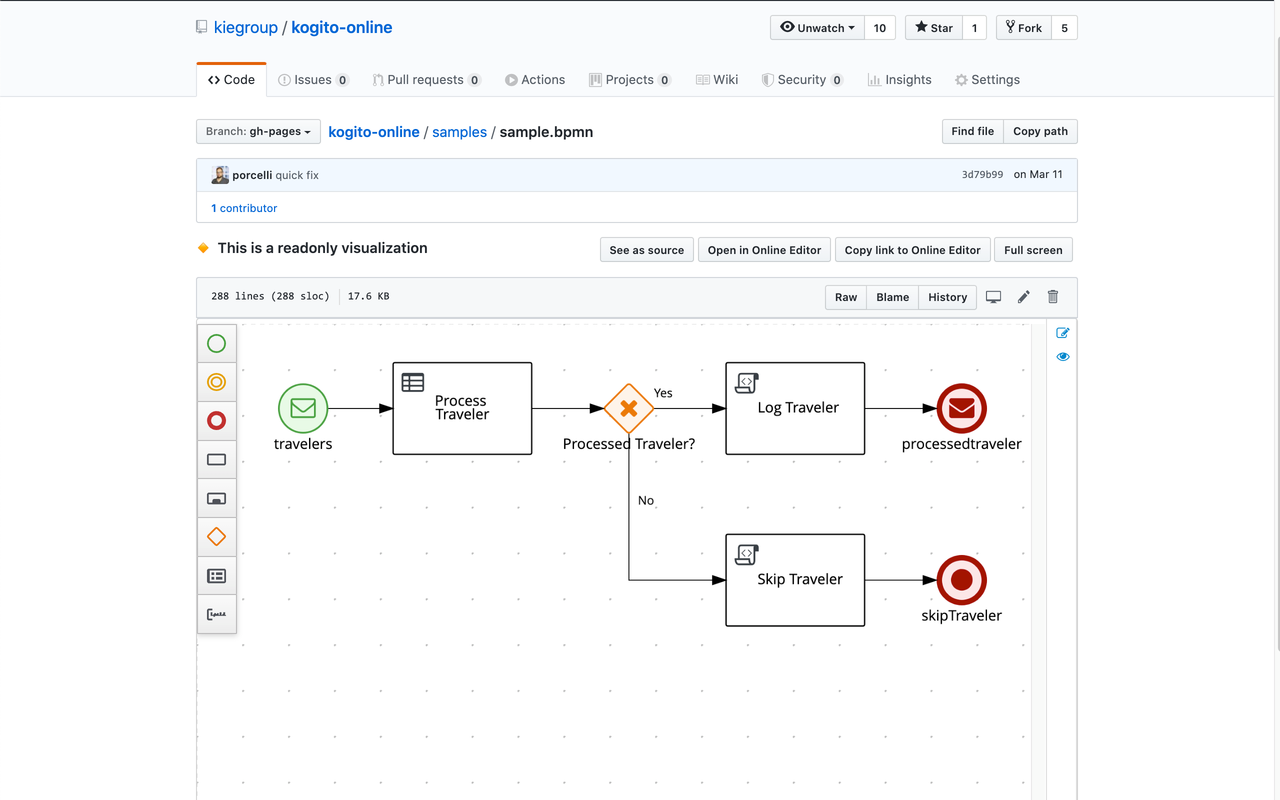The width and height of the screenshot is (1280, 800).
Task: Click the repository book icon
Action: (x=202, y=28)
